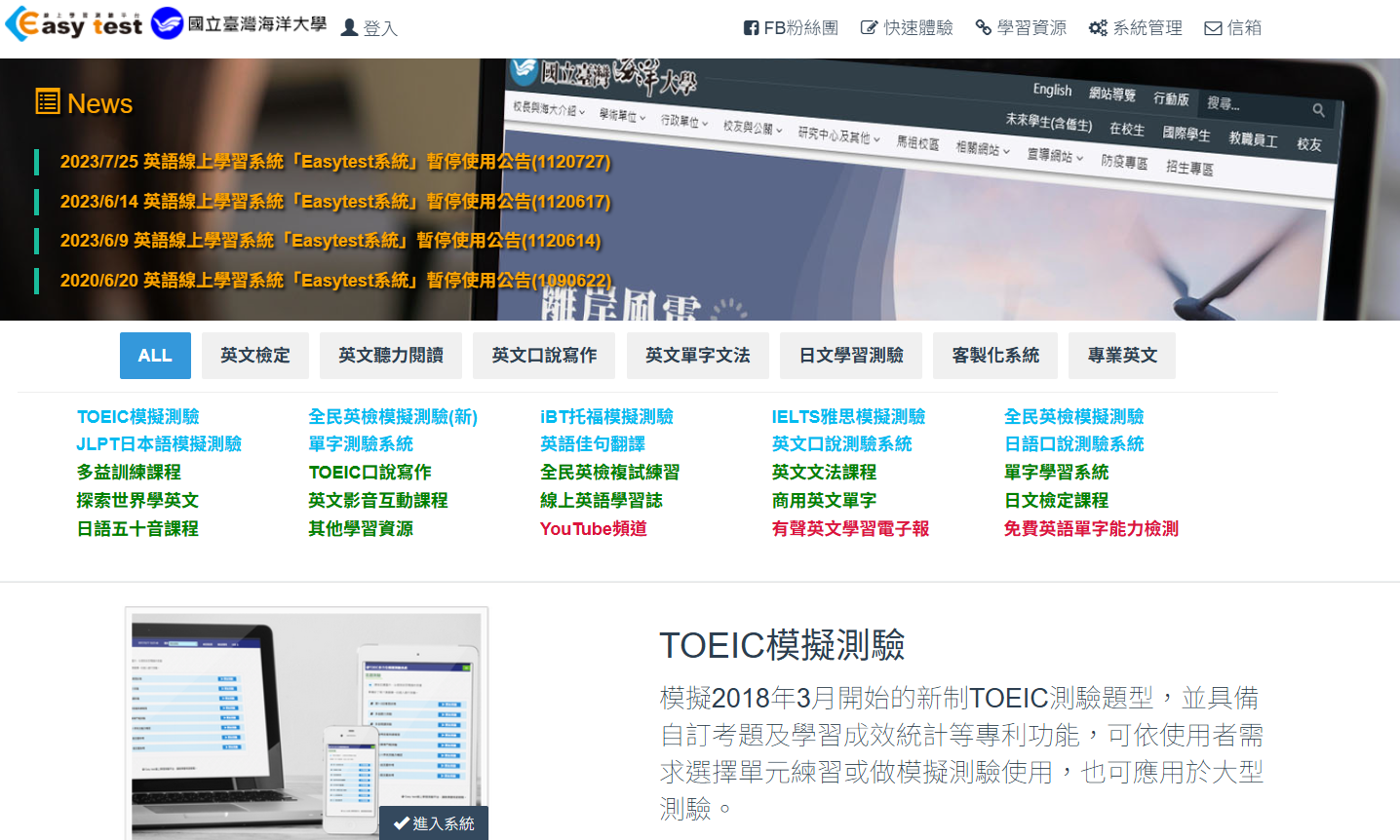Select the 客製化系統 category tab
1400x840 pixels.
click(x=995, y=356)
